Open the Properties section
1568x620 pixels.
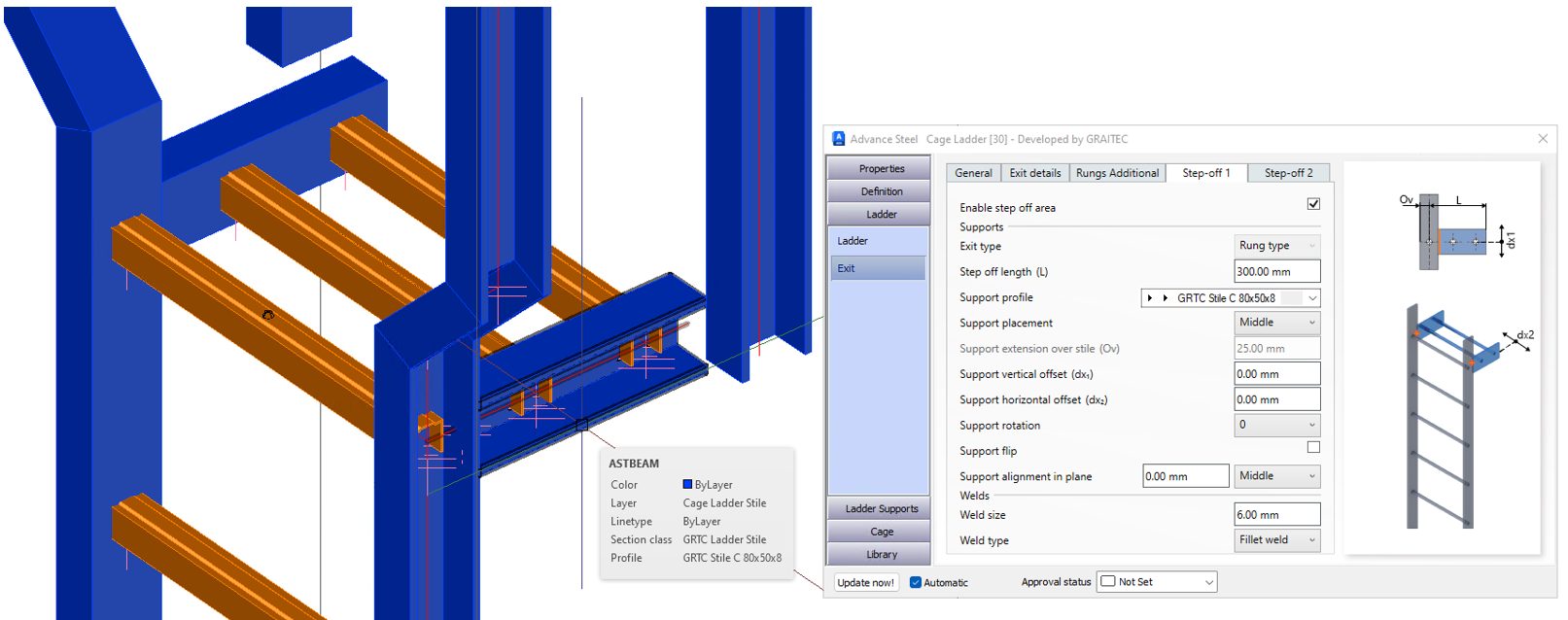[881, 168]
